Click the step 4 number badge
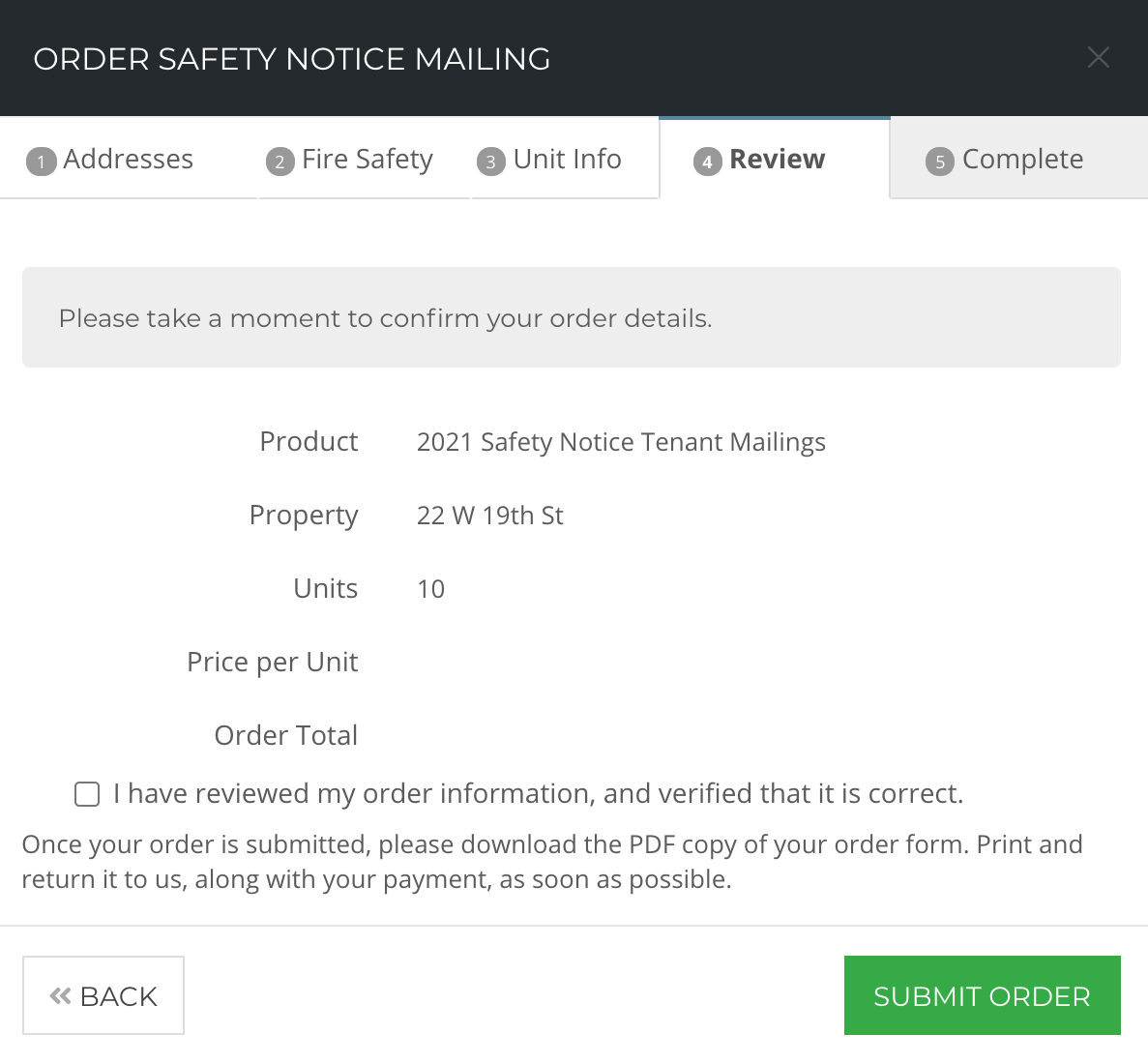The height and width of the screenshot is (1064, 1148). point(707,162)
